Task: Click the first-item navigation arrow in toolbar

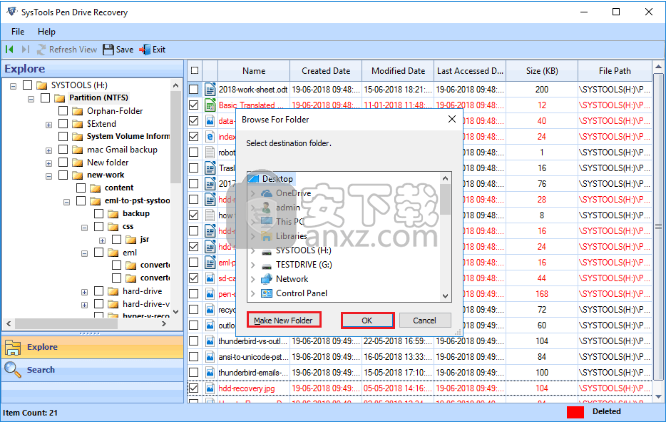Action: [9, 49]
